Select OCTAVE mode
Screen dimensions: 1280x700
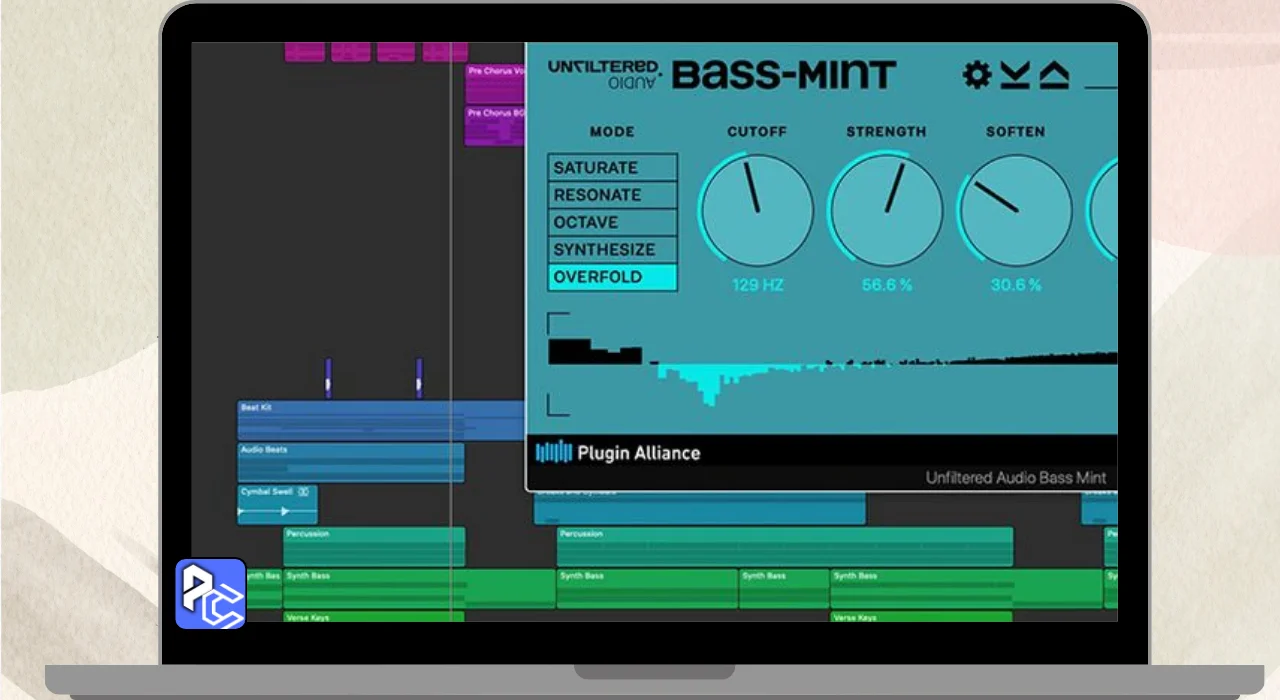(612, 222)
